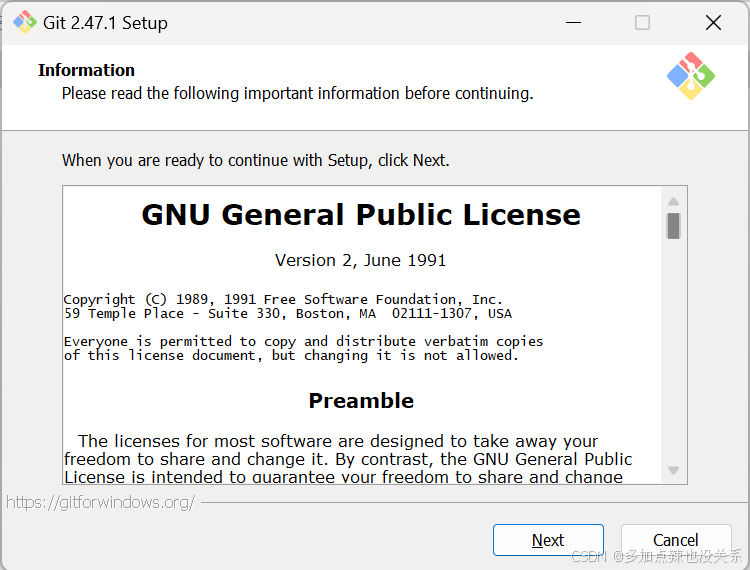Open the gitforwindows.org link
The height and width of the screenshot is (570, 750).
[x=100, y=502]
